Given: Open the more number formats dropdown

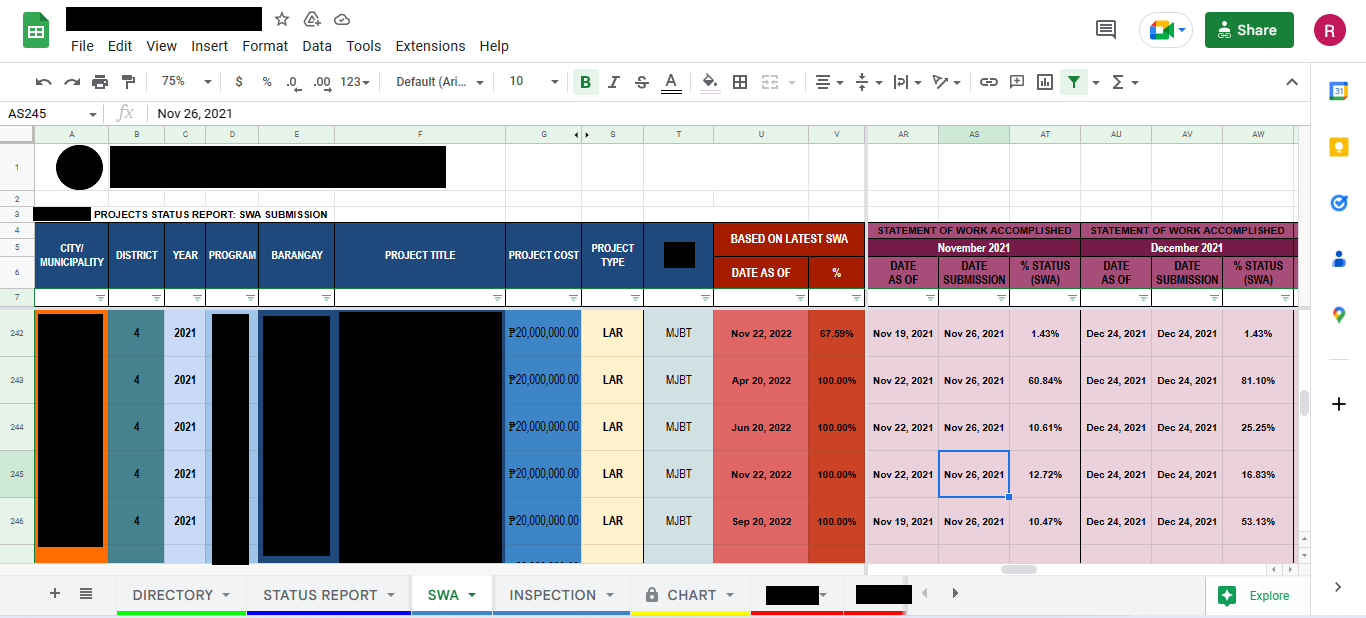Looking at the screenshot, I should [x=355, y=82].
